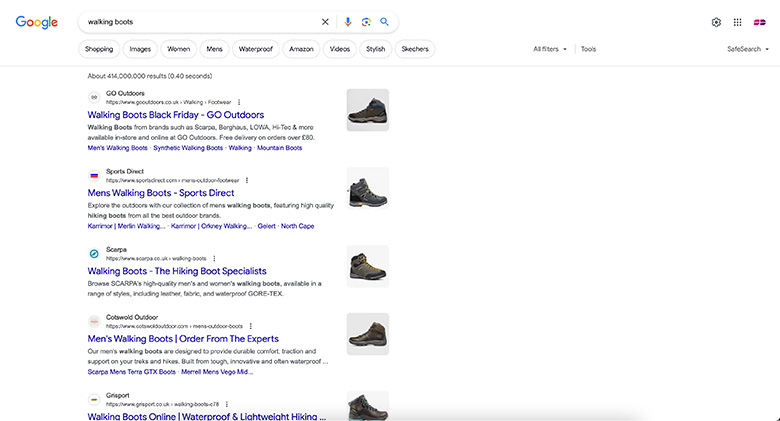Clear the search box with X

(x=325, y=22)
